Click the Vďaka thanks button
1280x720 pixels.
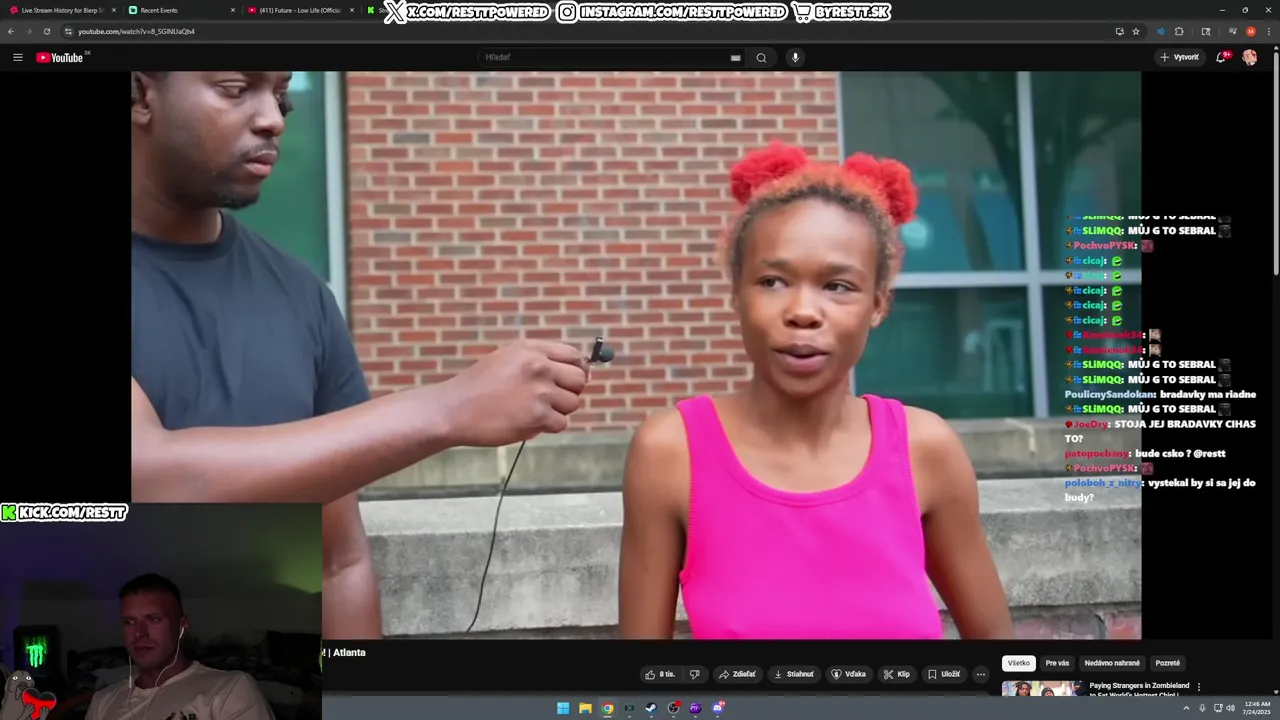coord(849,674)
